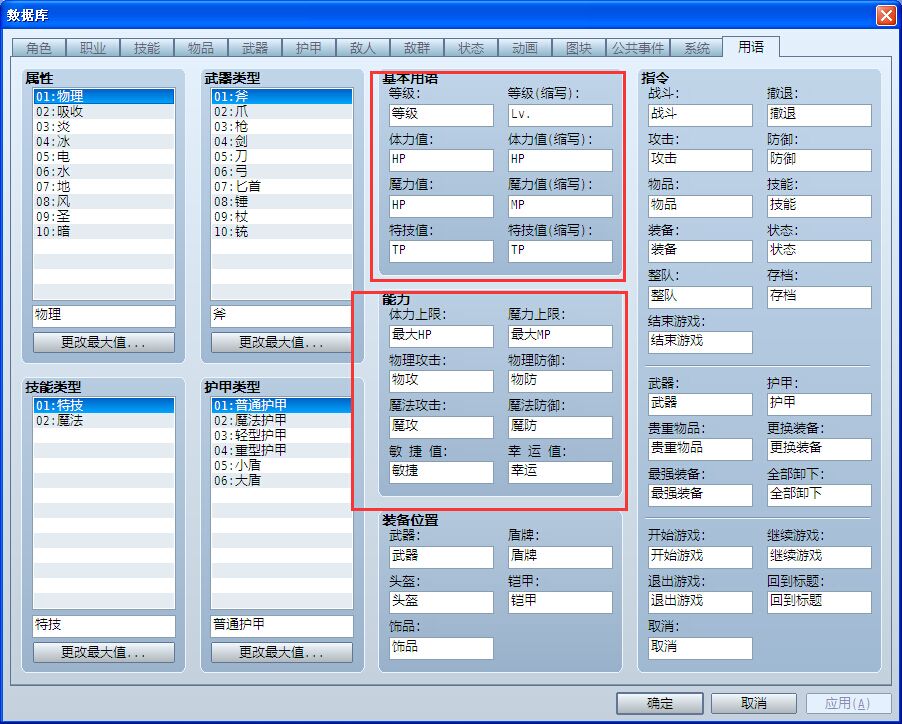This screenshot has width=902, height=724.
Task: Select 03:炎 in the 属性 list
Action: 104,127
